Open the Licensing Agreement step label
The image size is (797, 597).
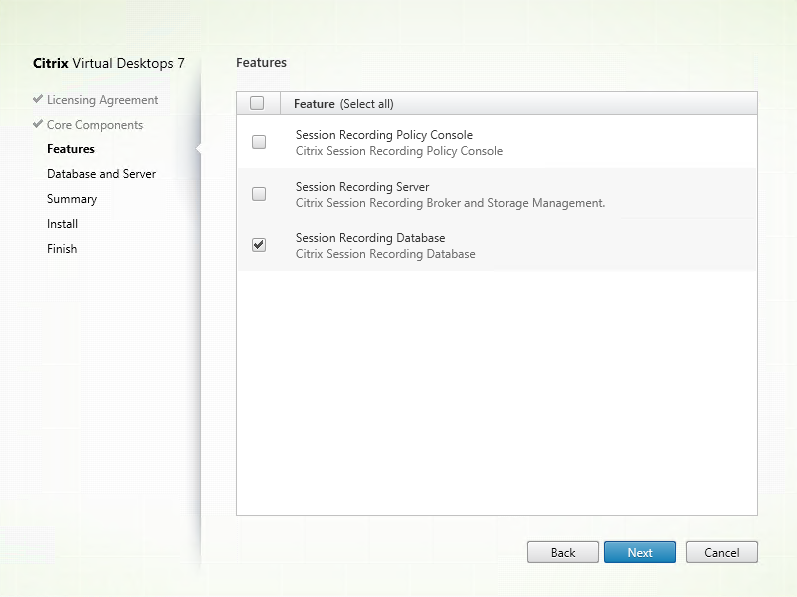click(x=102, y=100)
